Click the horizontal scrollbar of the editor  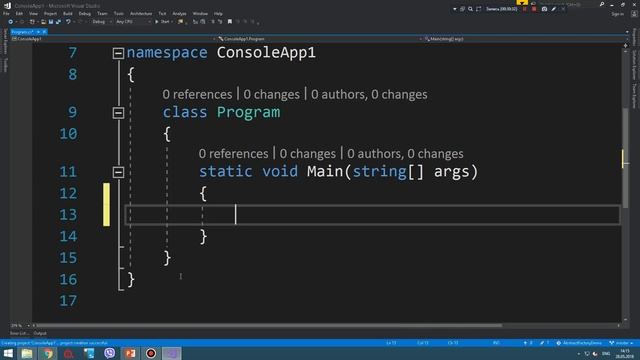[269, 326]
